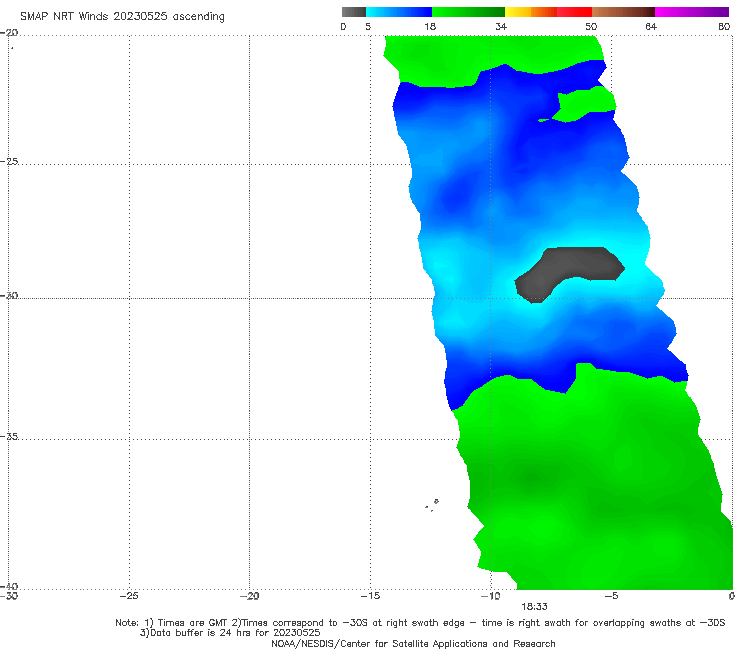
Task: Click the longitude axis label '-15'
Action: [x=370, y=596]
